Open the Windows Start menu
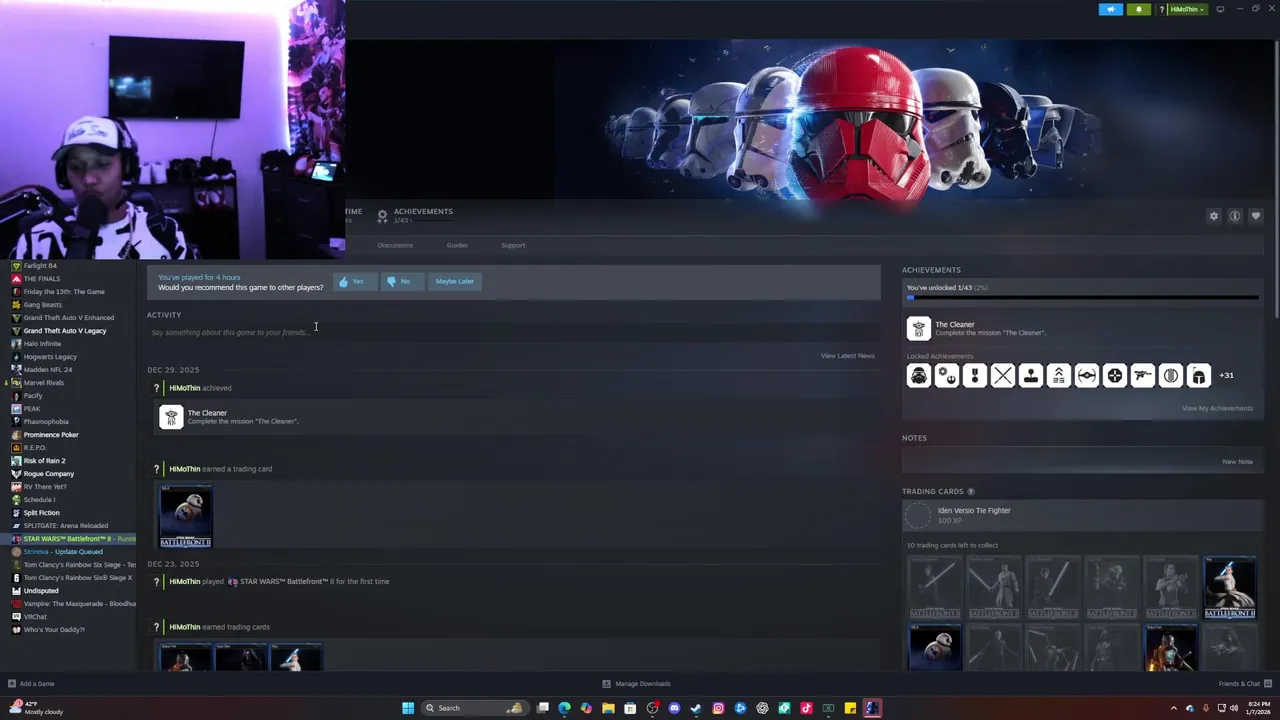The width and height of the screenshot is (1280, 720). [408, 708]
